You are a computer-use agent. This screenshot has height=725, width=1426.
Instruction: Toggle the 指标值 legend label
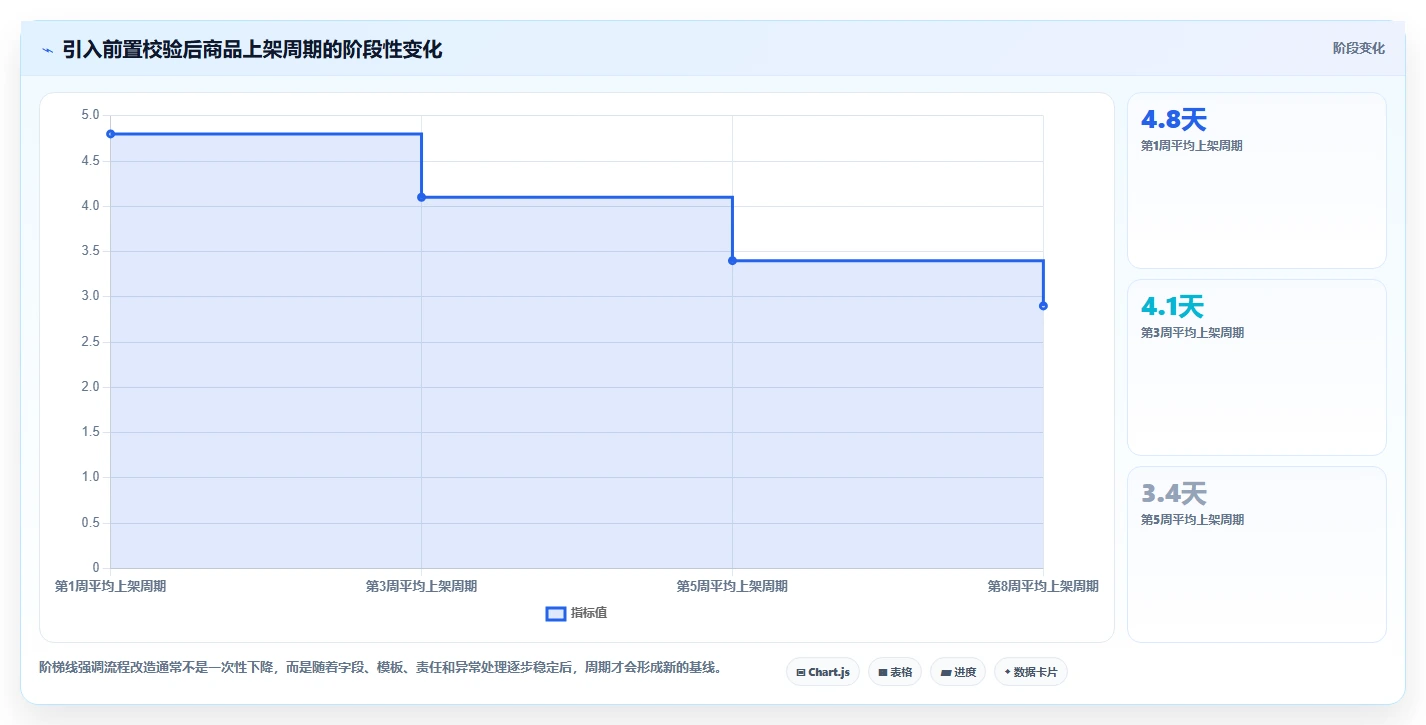pyautogui.click(x=589, y=613)
